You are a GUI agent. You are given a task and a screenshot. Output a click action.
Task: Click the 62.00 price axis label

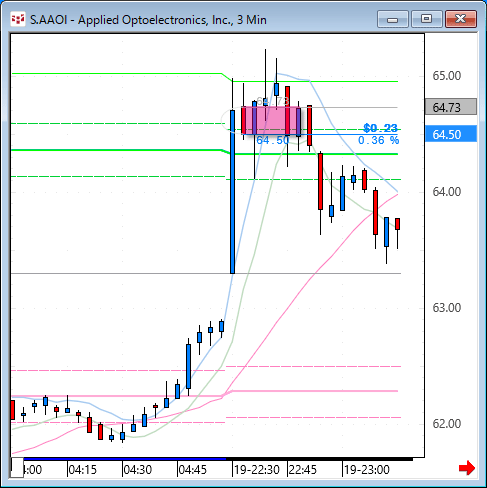(x=447, y=424)
